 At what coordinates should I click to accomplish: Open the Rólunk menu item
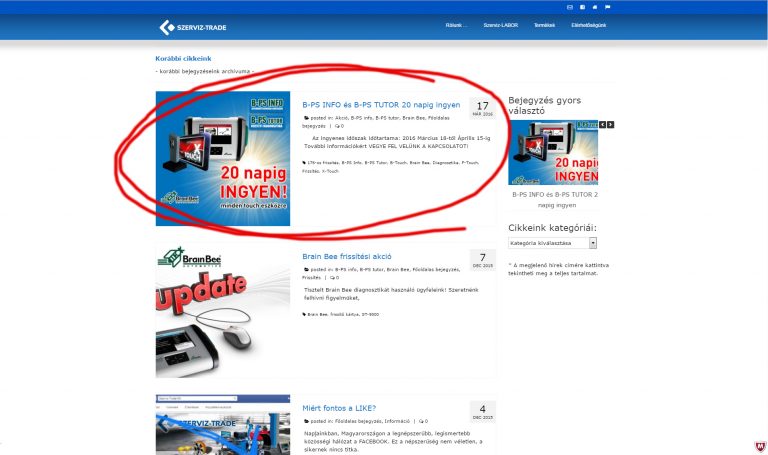click(x=456, y=25)
